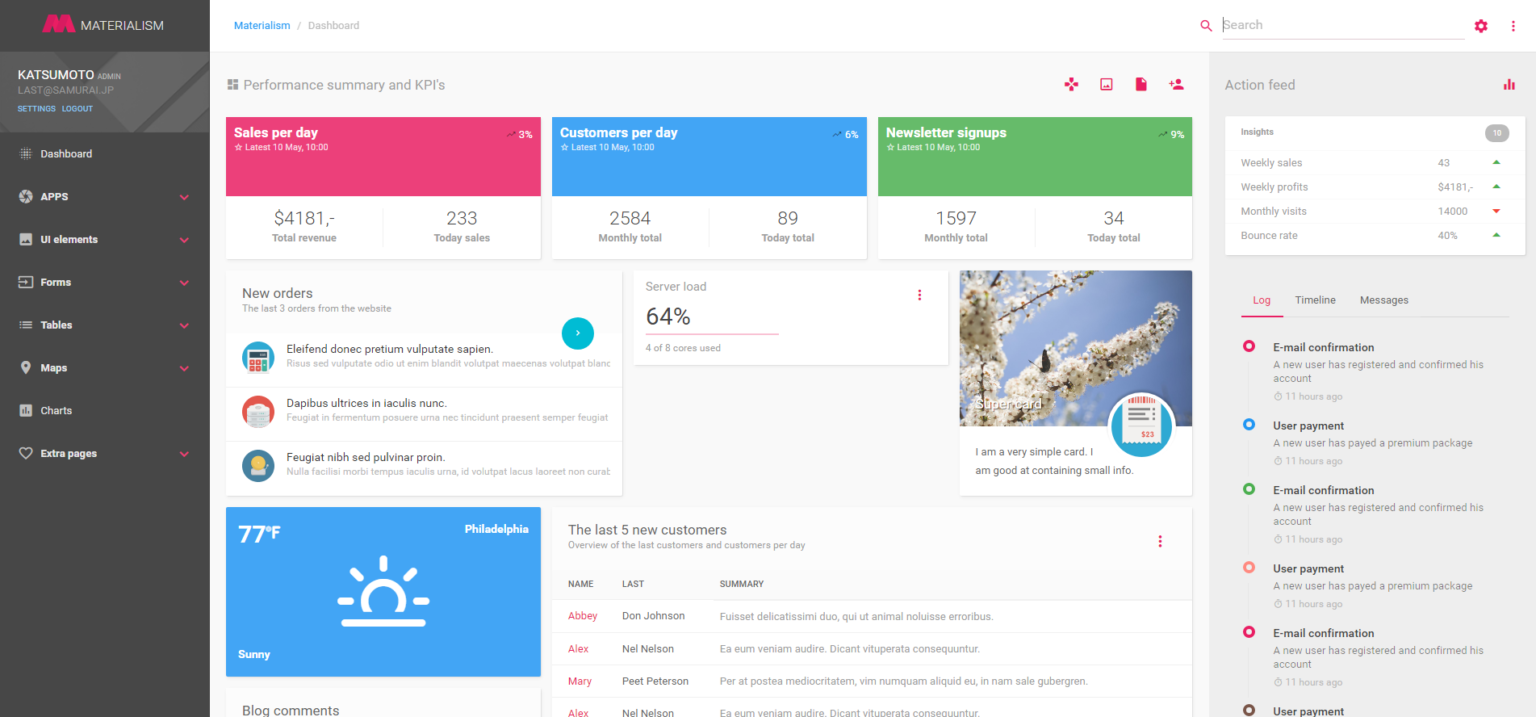Viewport: 1536px width, 717px height.
Task: Open the Materialism breadcrumb link
Action: pyautogui.click(x=261, y=25)
